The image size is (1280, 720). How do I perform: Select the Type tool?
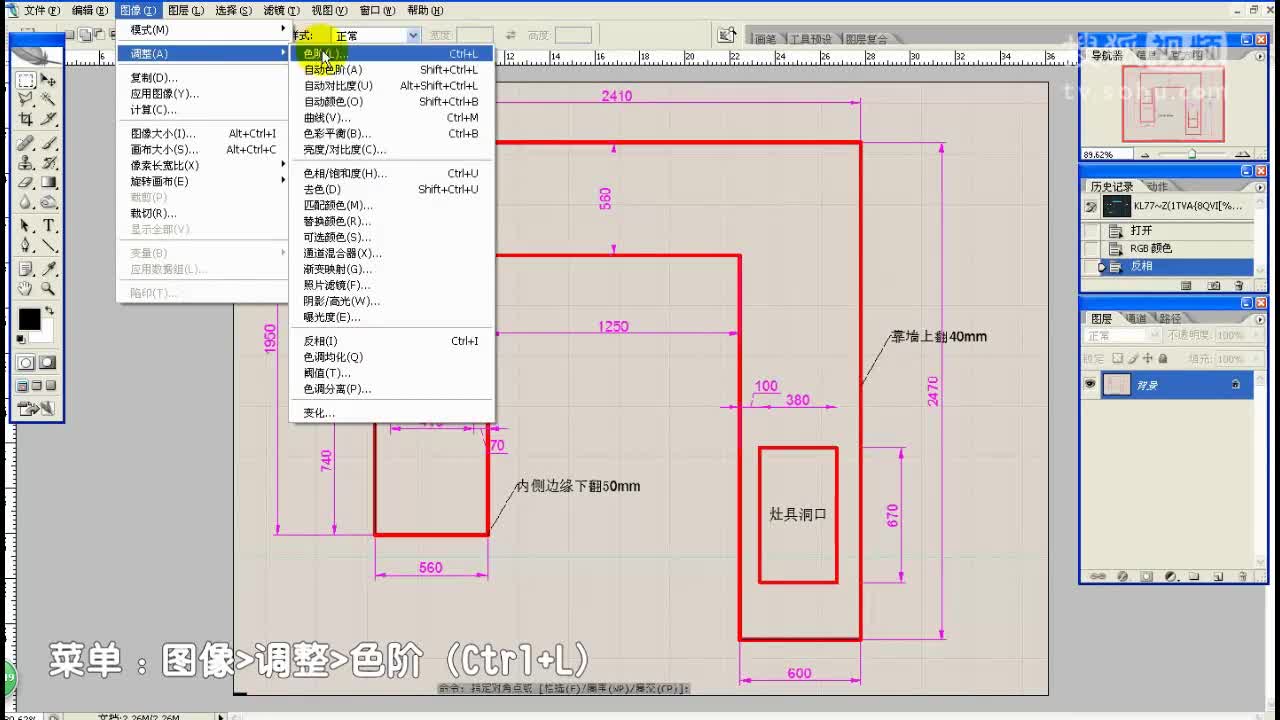[47, 224]
